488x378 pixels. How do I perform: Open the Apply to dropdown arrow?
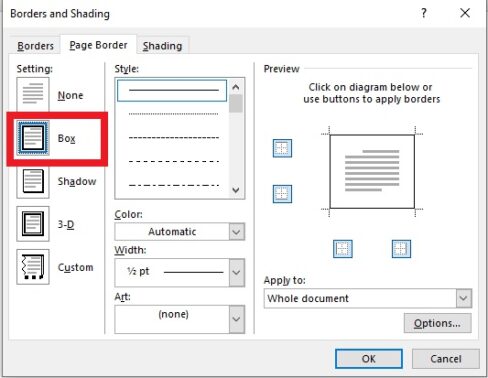(464, 298)
